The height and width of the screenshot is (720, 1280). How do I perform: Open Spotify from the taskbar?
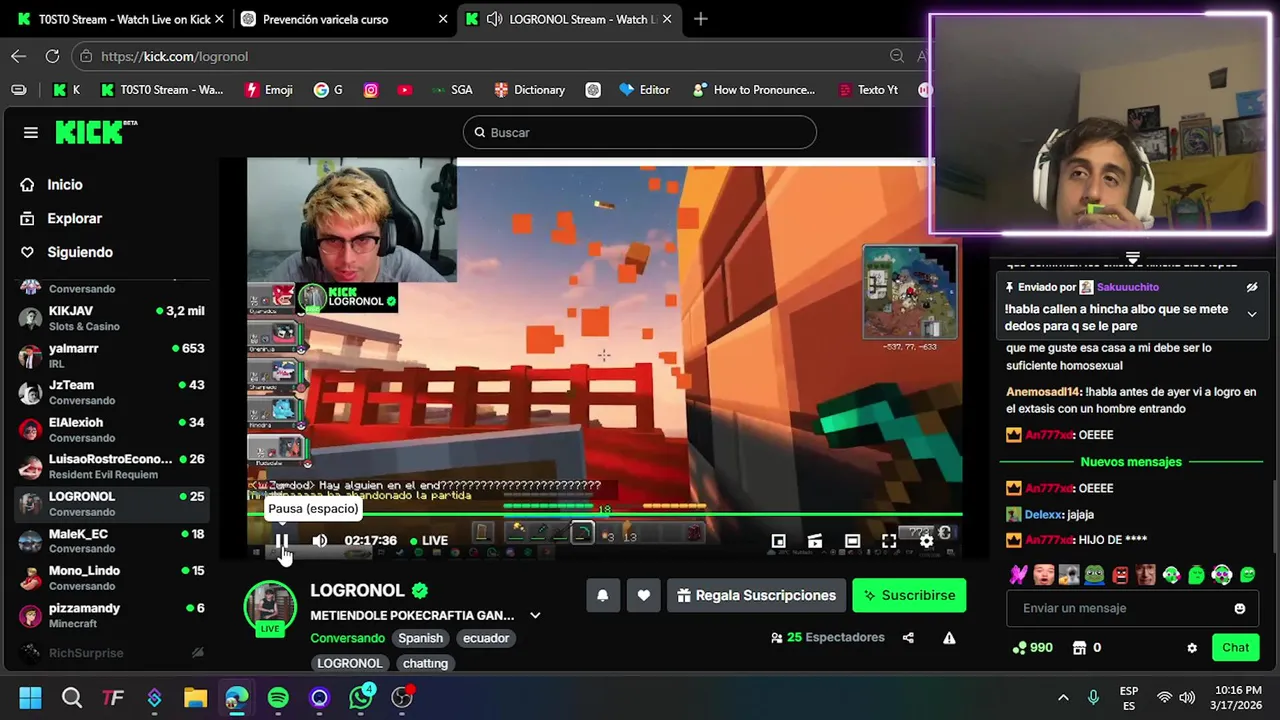tap(278, 697)
